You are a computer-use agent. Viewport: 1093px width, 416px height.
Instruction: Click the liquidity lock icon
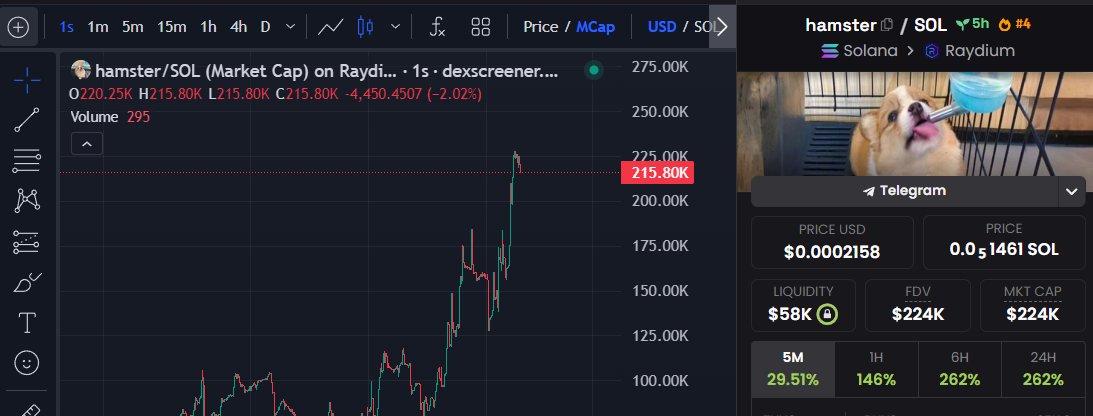[x=827, y=314]
